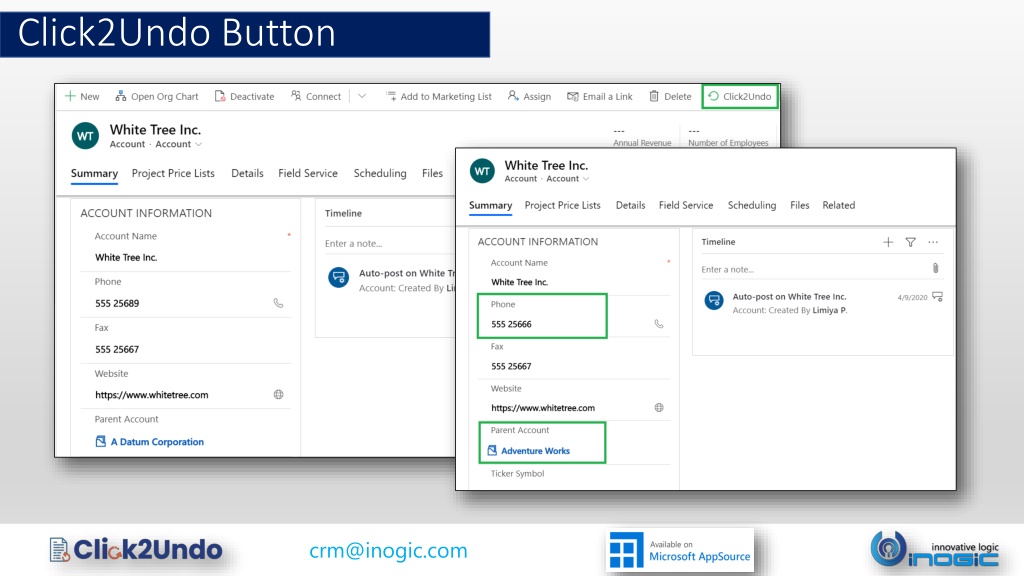Screen dimensions: 1024x576
Task: Click globe icon beside back window website
Action: point(278,394)
